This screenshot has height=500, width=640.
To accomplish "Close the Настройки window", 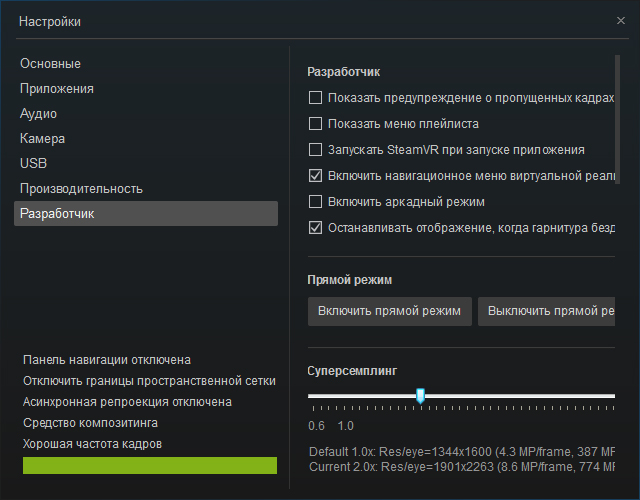I will pos(620,21).
